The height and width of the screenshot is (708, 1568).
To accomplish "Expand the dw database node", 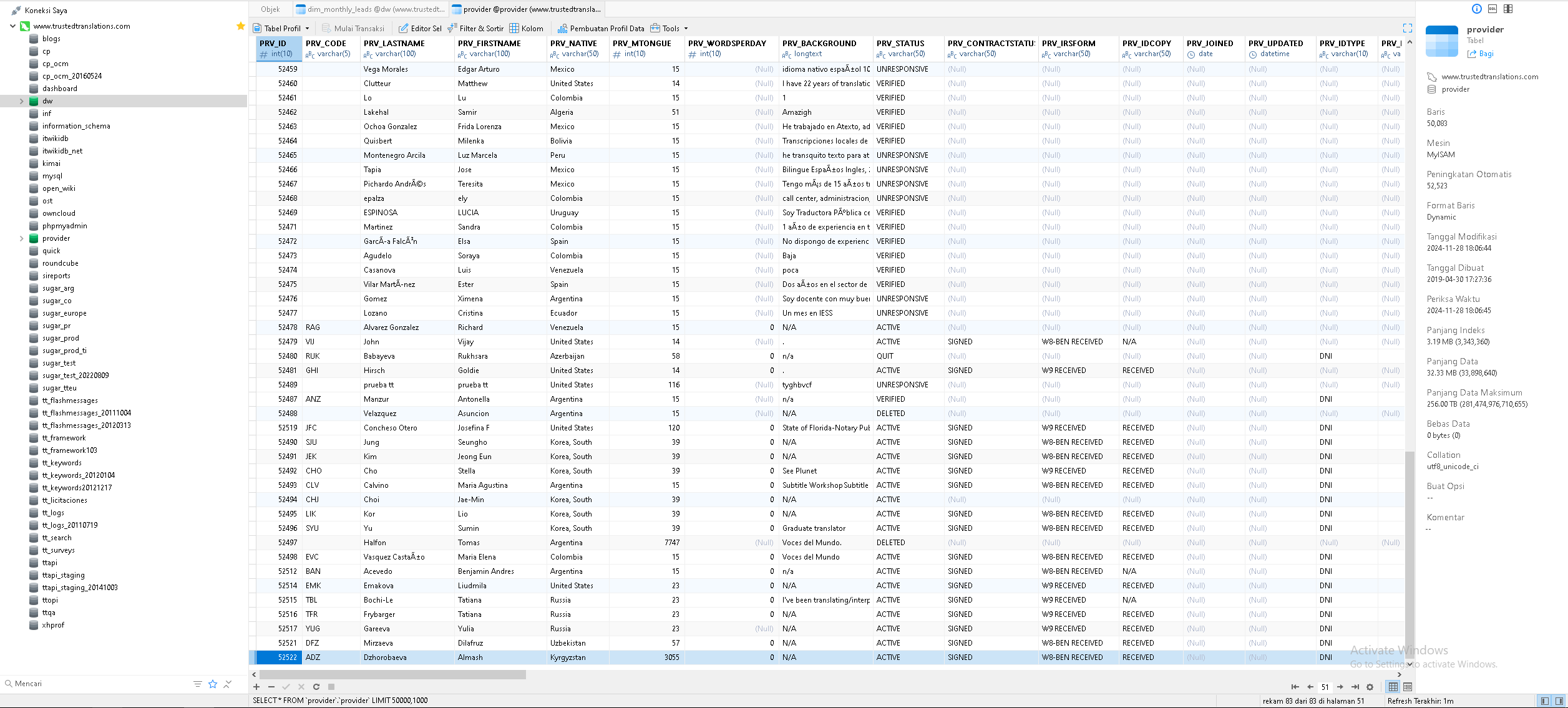I will (22, 101).
